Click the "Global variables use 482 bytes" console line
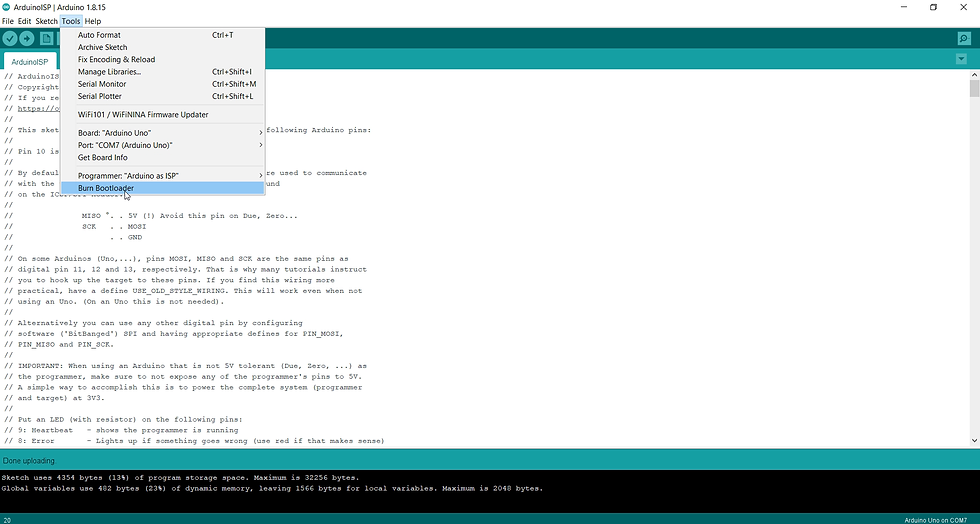The width and height of the screenshot is (980, 524). (272, 488)
